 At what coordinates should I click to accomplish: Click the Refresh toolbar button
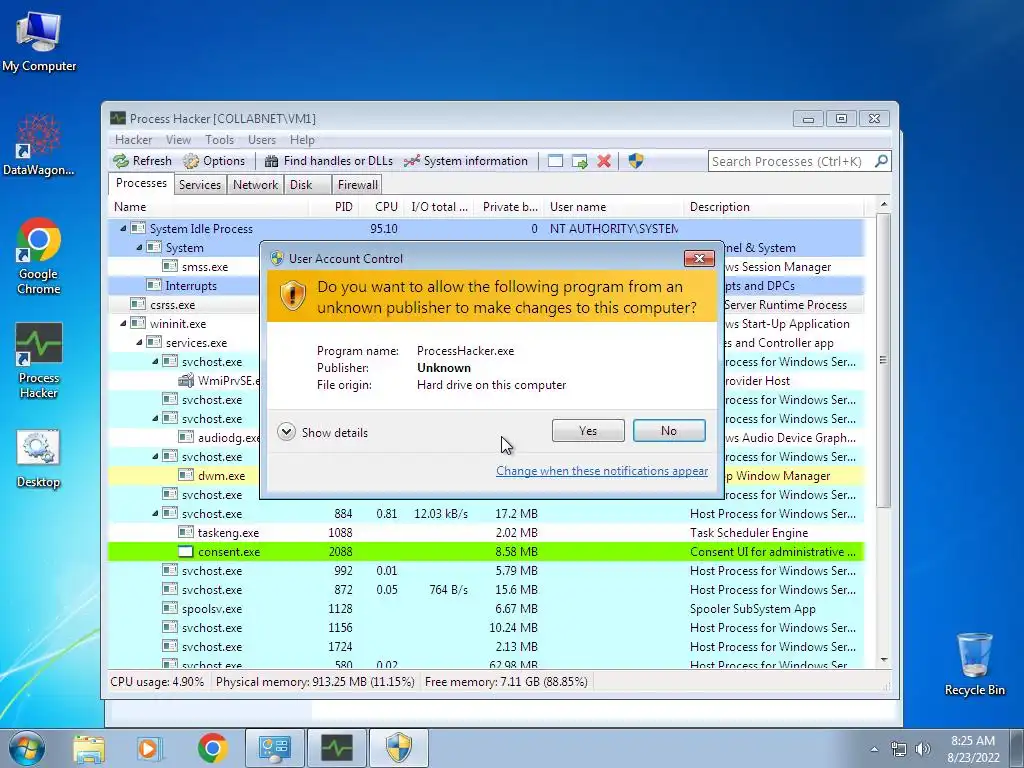(142, 161)
